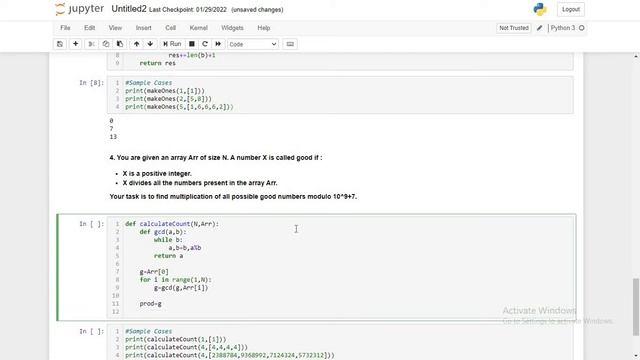Click into the calculateCount code cell editor
The width and height of the screenshot is (640, 360).
click(340, 267)
